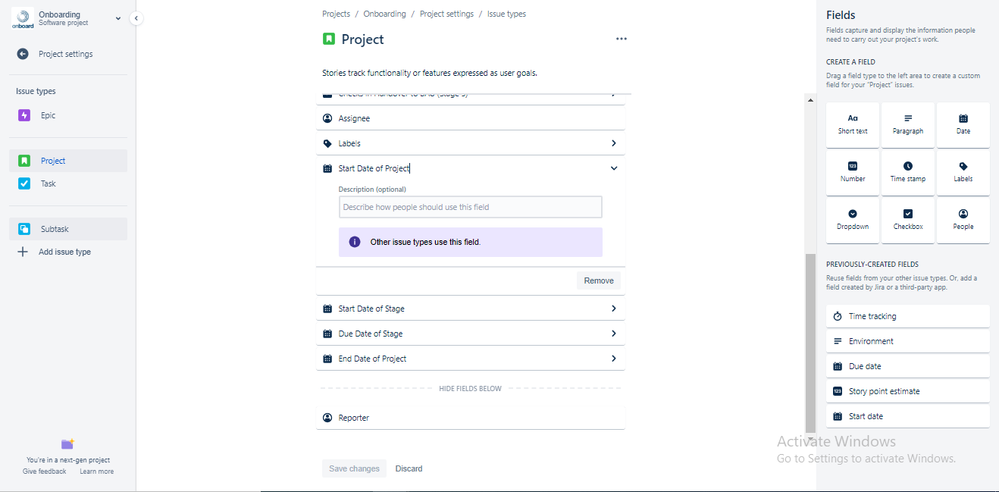Pick the Number field type tile

coord(852,172)
